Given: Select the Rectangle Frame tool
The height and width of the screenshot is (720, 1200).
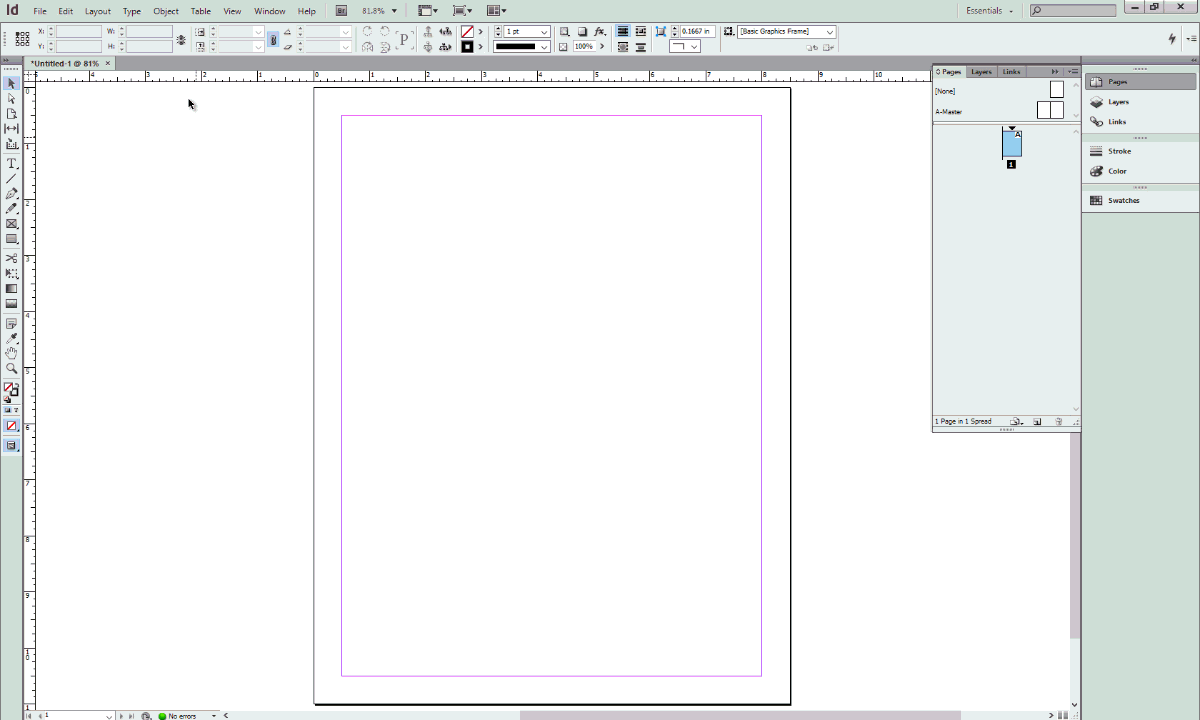Looking at the screenshot, I should pyautogui.click(x=11, y=223).
